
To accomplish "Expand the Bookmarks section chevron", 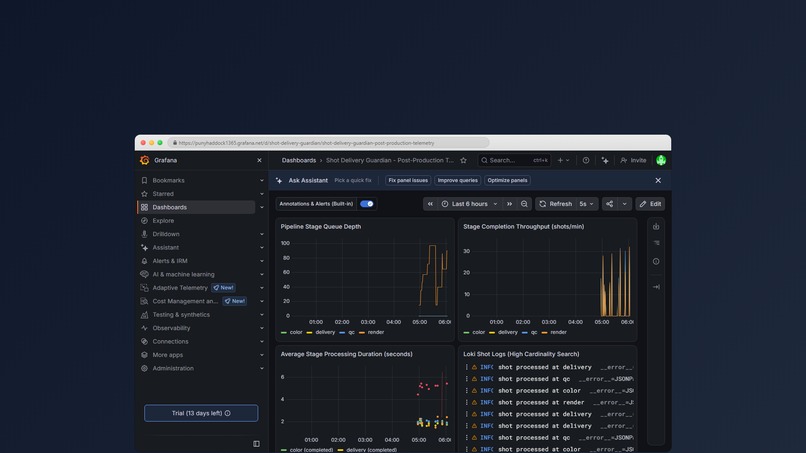I will pyautogui.click(x=262, y=180).
